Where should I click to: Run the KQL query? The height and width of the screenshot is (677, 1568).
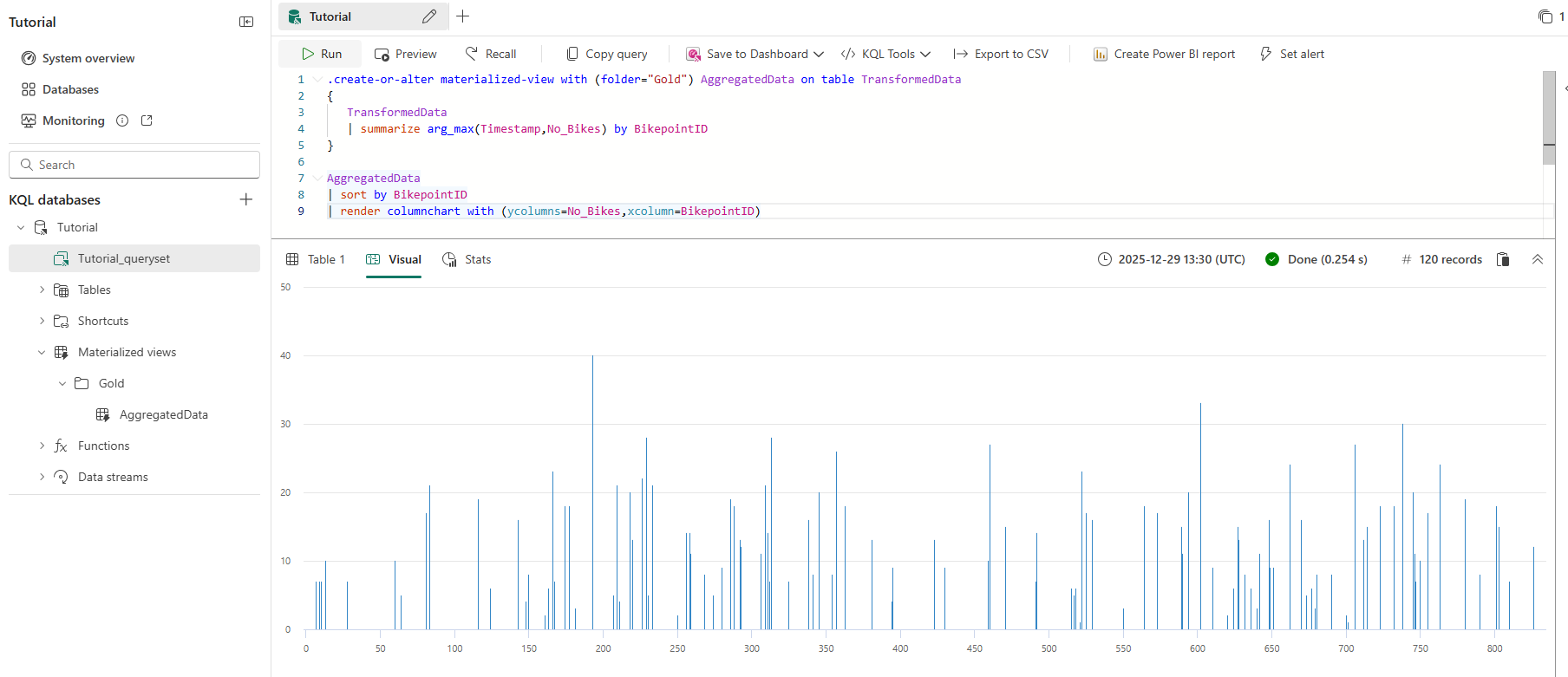(x=322, y=54)
